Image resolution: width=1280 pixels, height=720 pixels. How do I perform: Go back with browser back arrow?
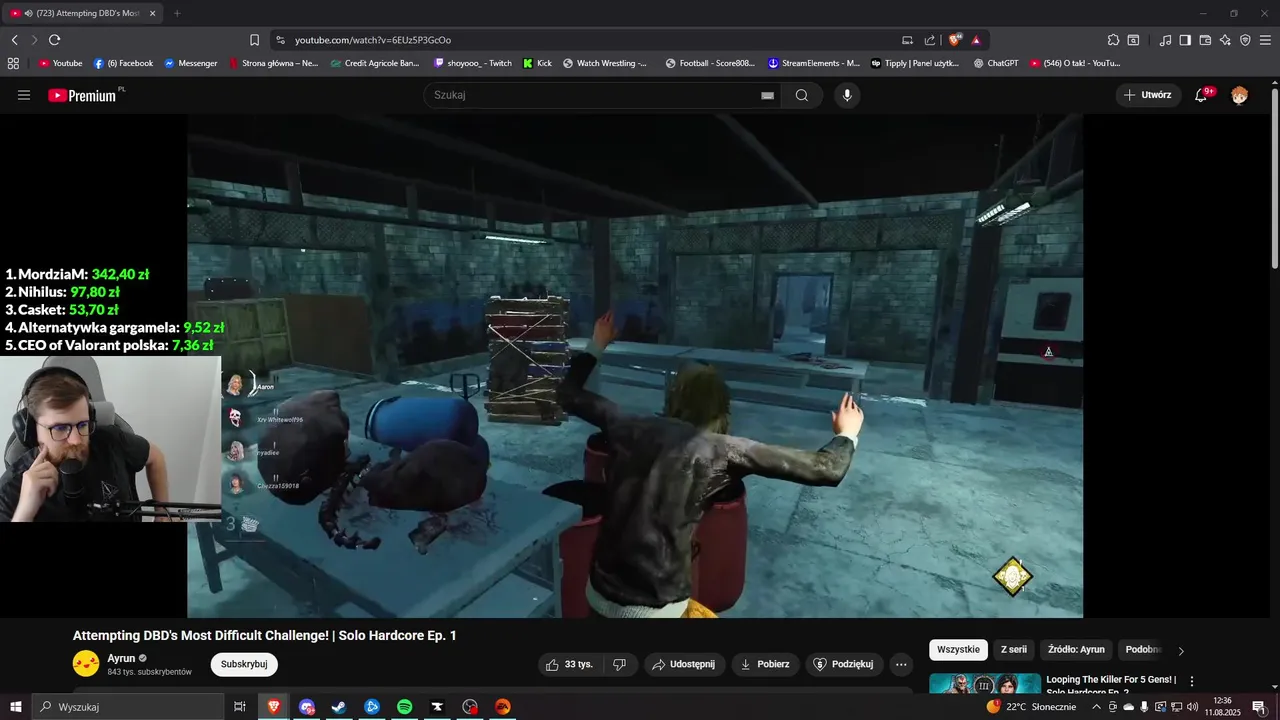point(15,40)
